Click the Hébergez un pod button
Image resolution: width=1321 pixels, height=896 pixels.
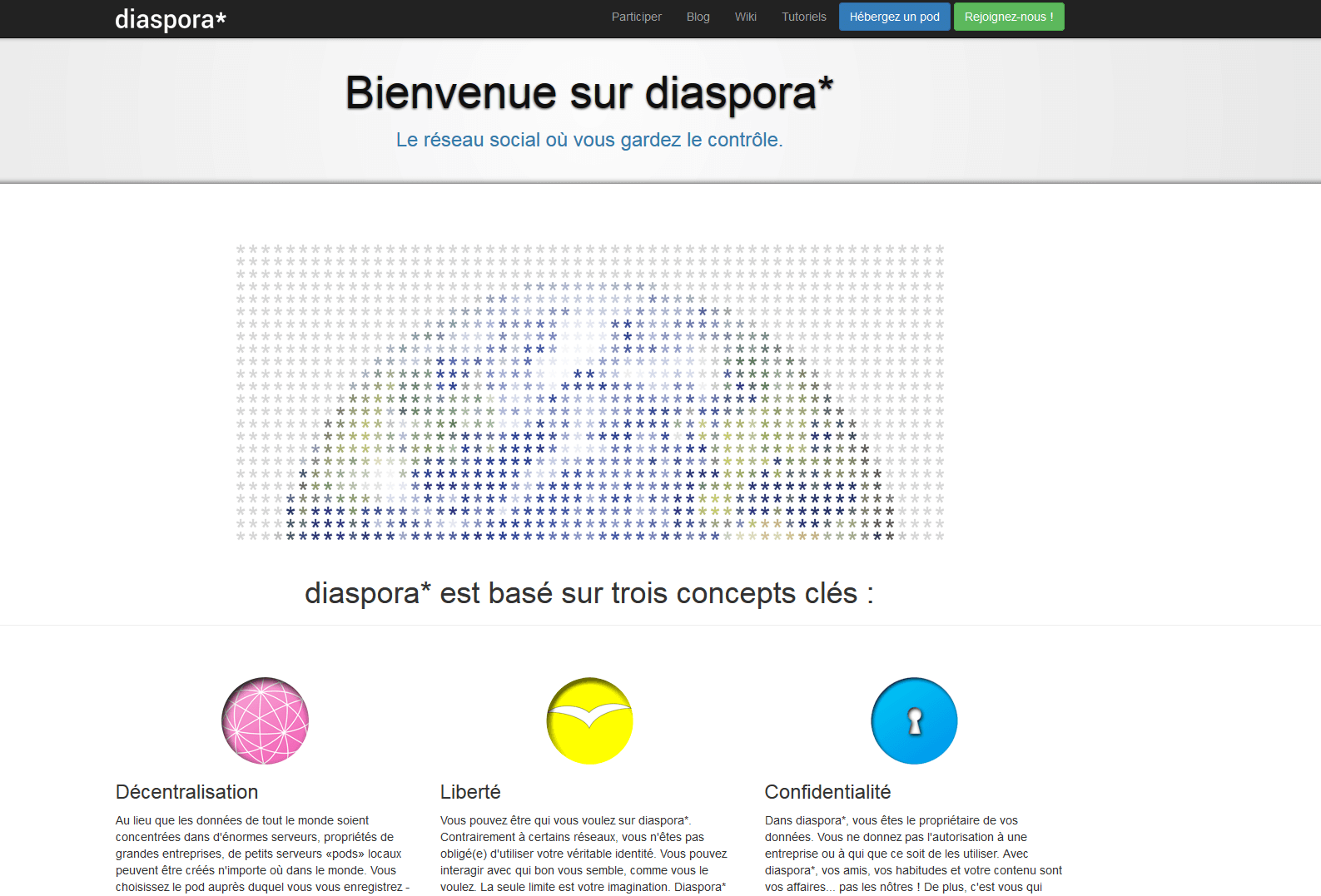point(894,17)
